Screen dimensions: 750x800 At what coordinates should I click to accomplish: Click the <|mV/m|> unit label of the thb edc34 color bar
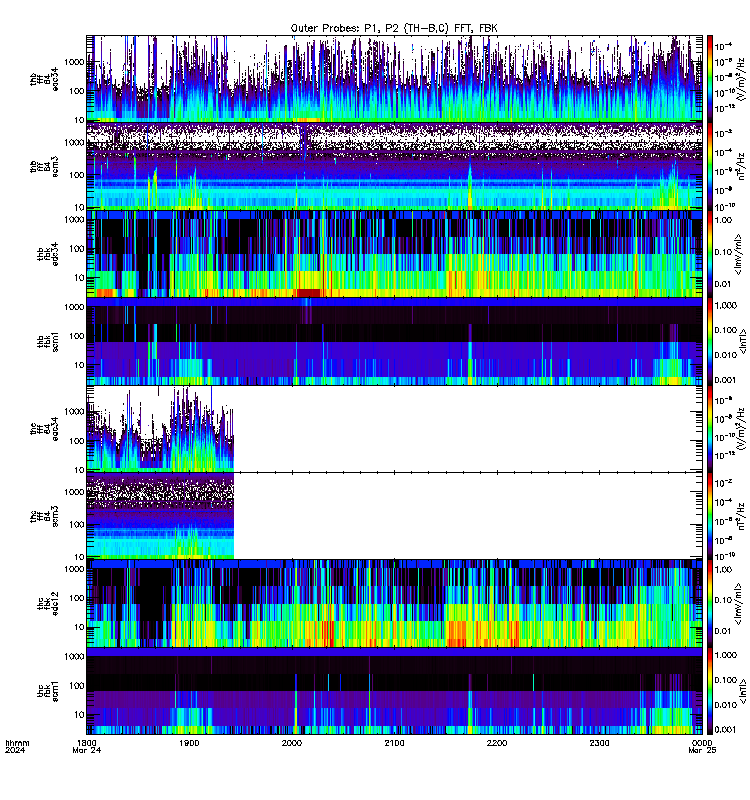[738, 254]
